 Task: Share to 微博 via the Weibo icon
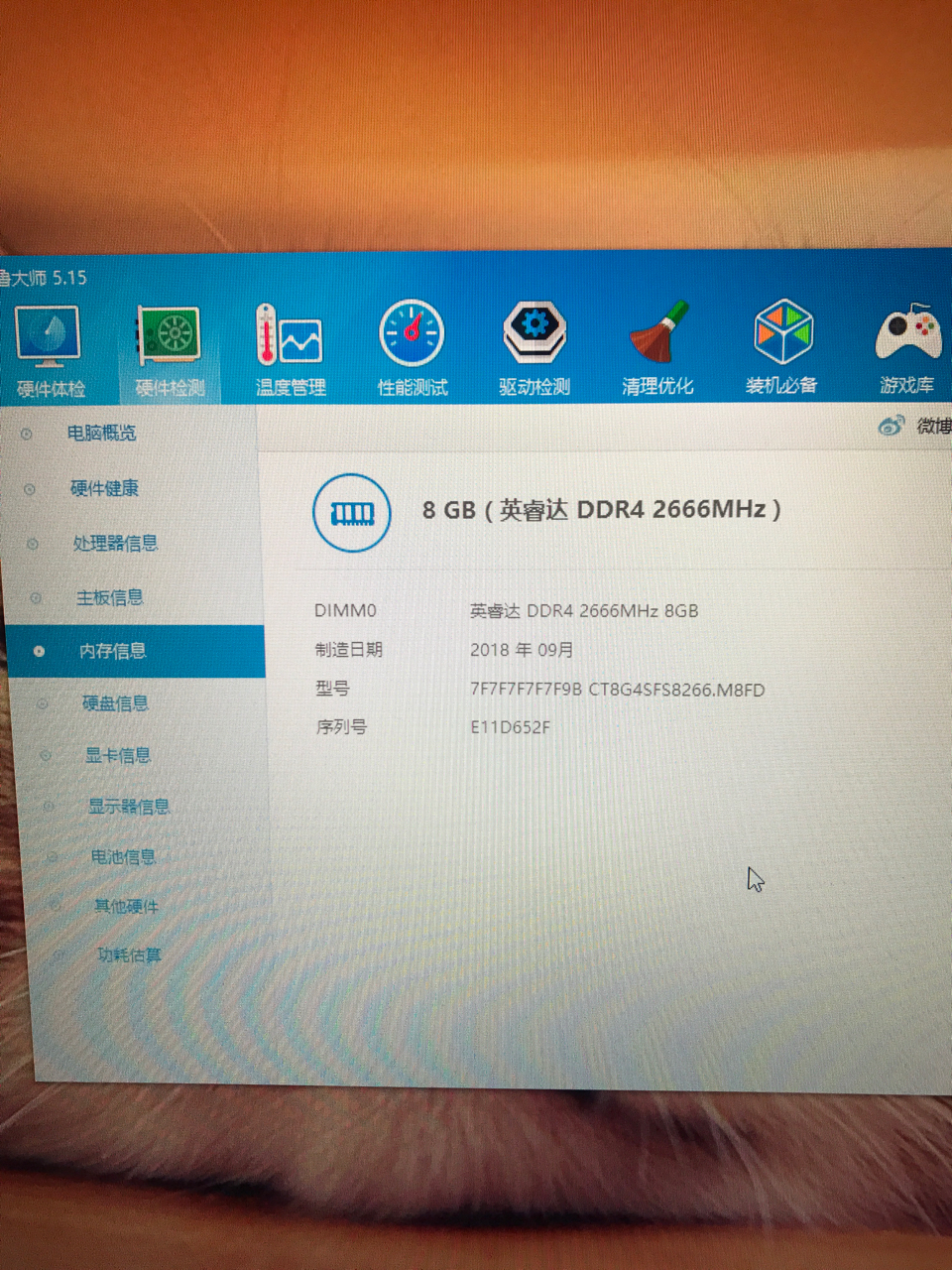(892, 425)
